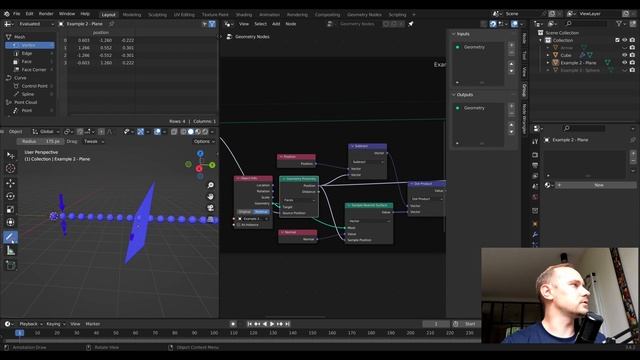This screenshot has height=360, width=640.
Task: Switch to the Modeling workspace tab
Action: (x=131, y=15)
